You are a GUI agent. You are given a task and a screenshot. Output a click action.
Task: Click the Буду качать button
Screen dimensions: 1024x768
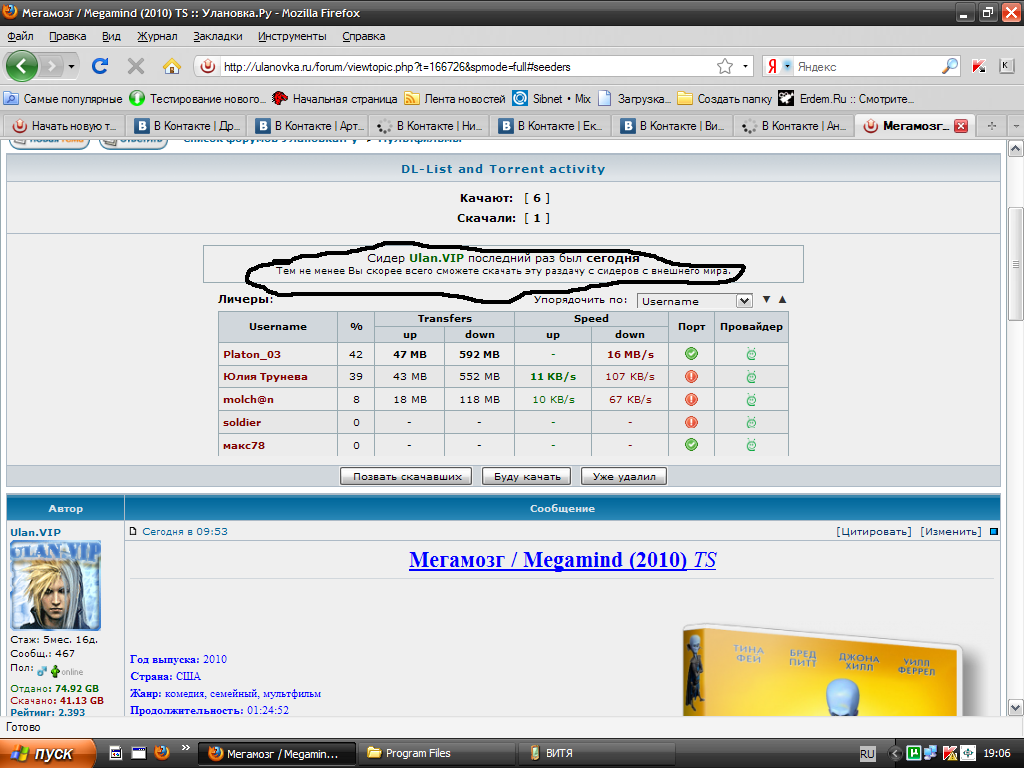point(527,476)
